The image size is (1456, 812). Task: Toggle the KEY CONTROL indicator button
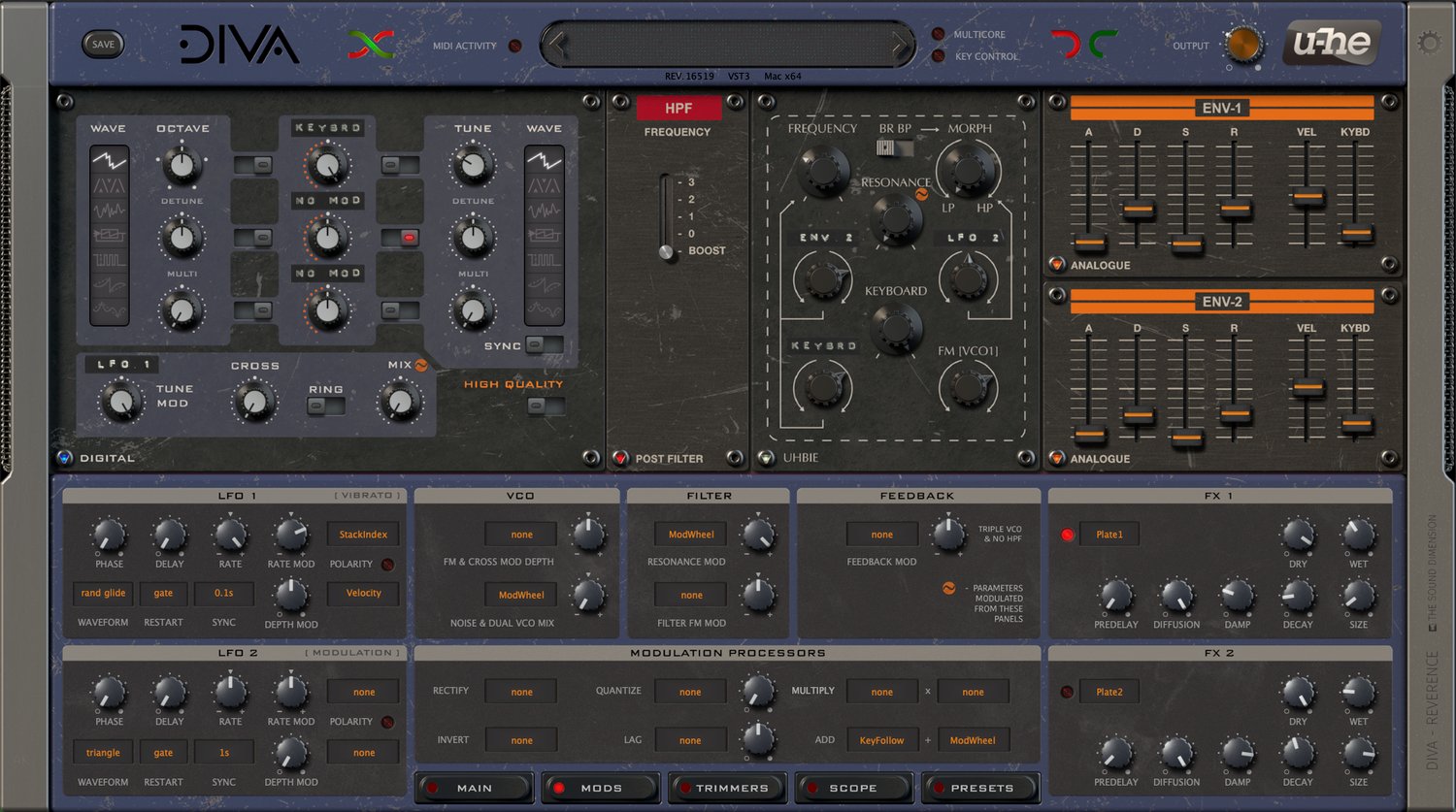point(938,56)
